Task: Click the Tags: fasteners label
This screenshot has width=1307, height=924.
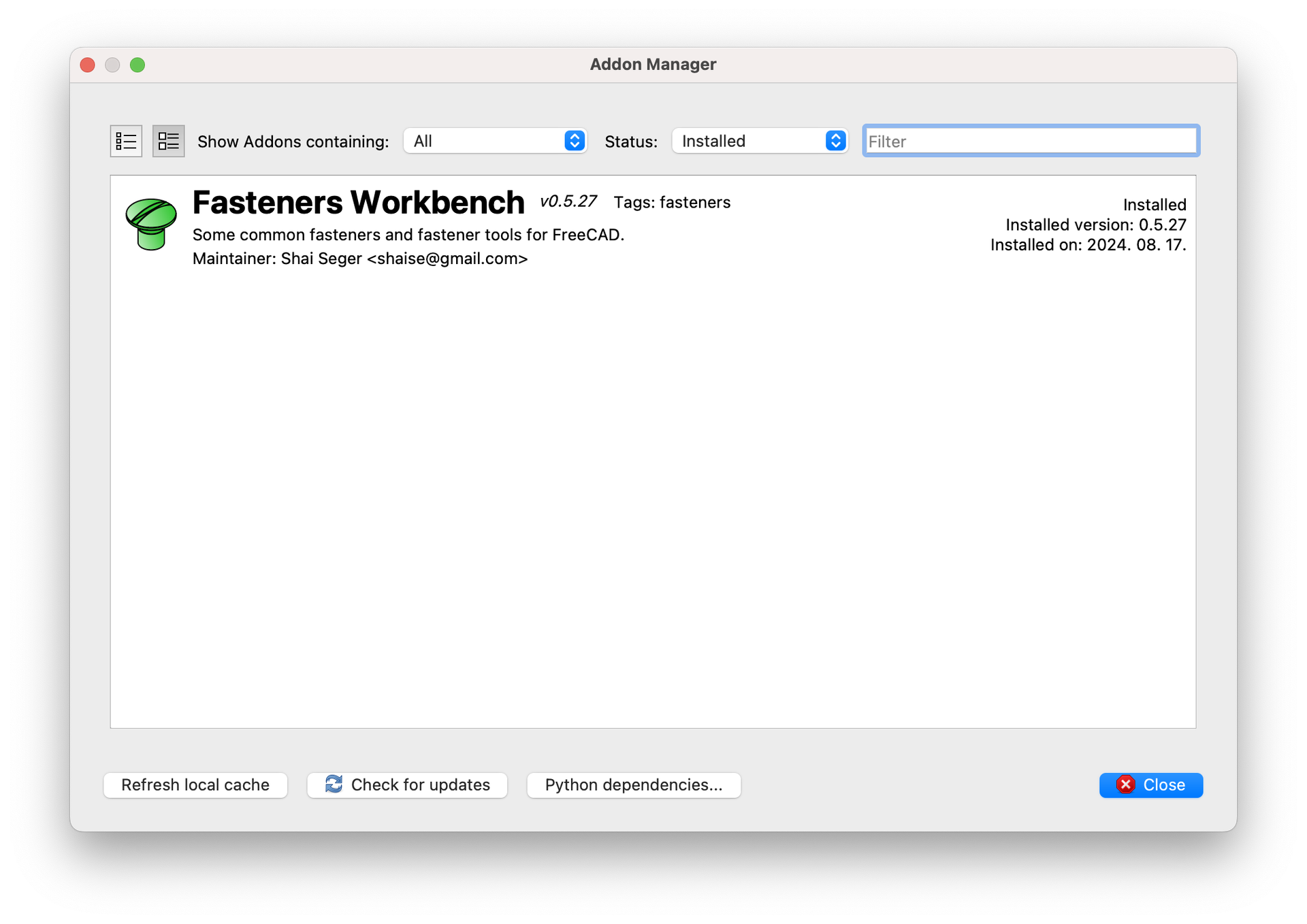Action: coord(671,203)
